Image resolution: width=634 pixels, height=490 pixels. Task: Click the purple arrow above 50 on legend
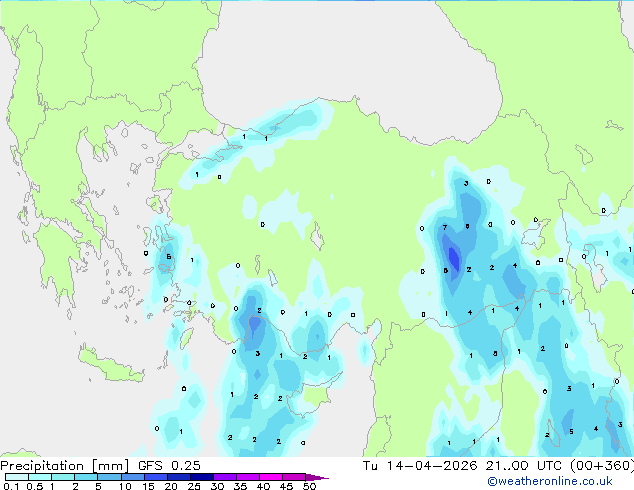pyautogui.click(x=317, y=477)
